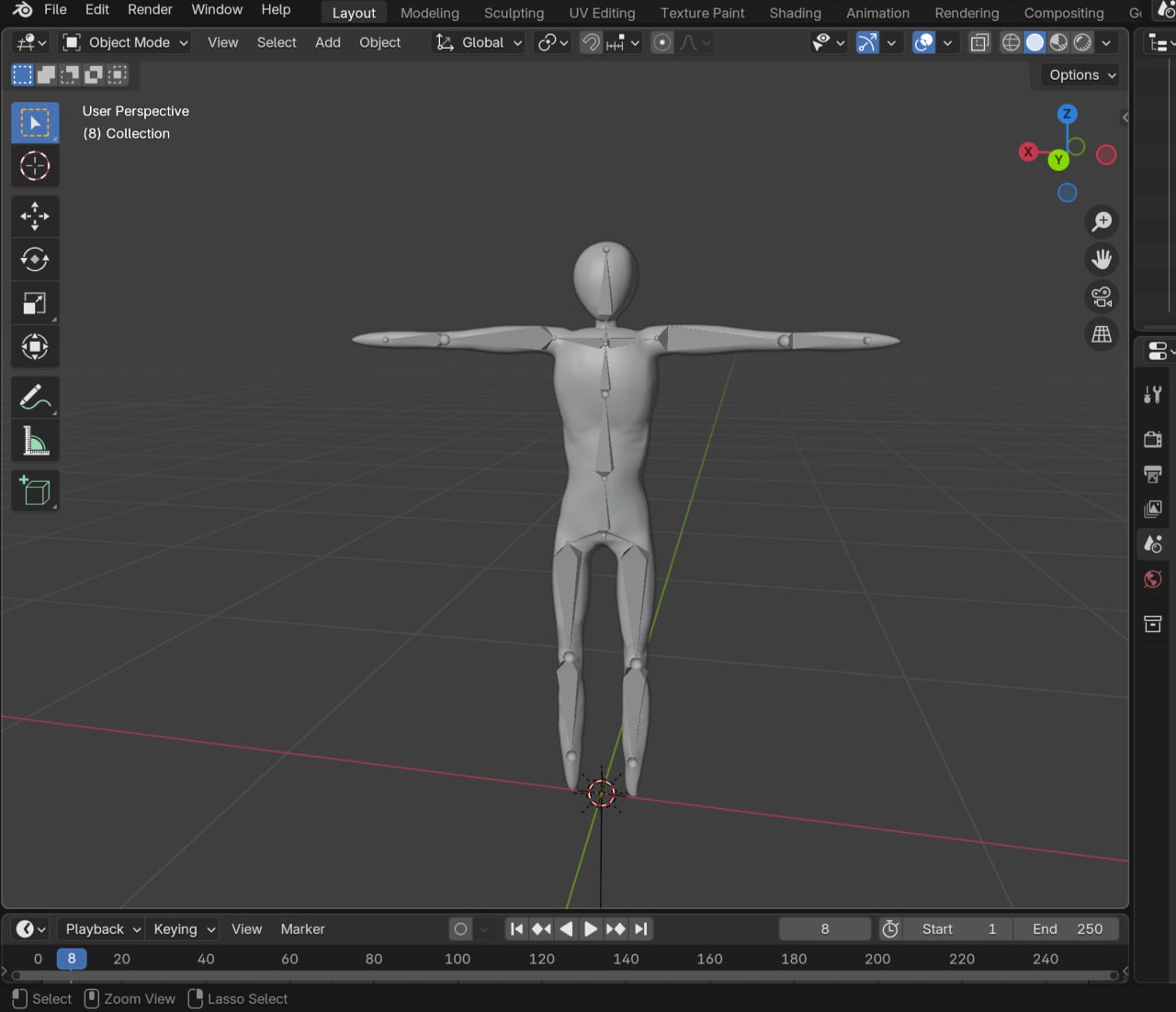Select the Add Cube tool
Viewport: 1176px width, 1012px height.
click(35, 491)
